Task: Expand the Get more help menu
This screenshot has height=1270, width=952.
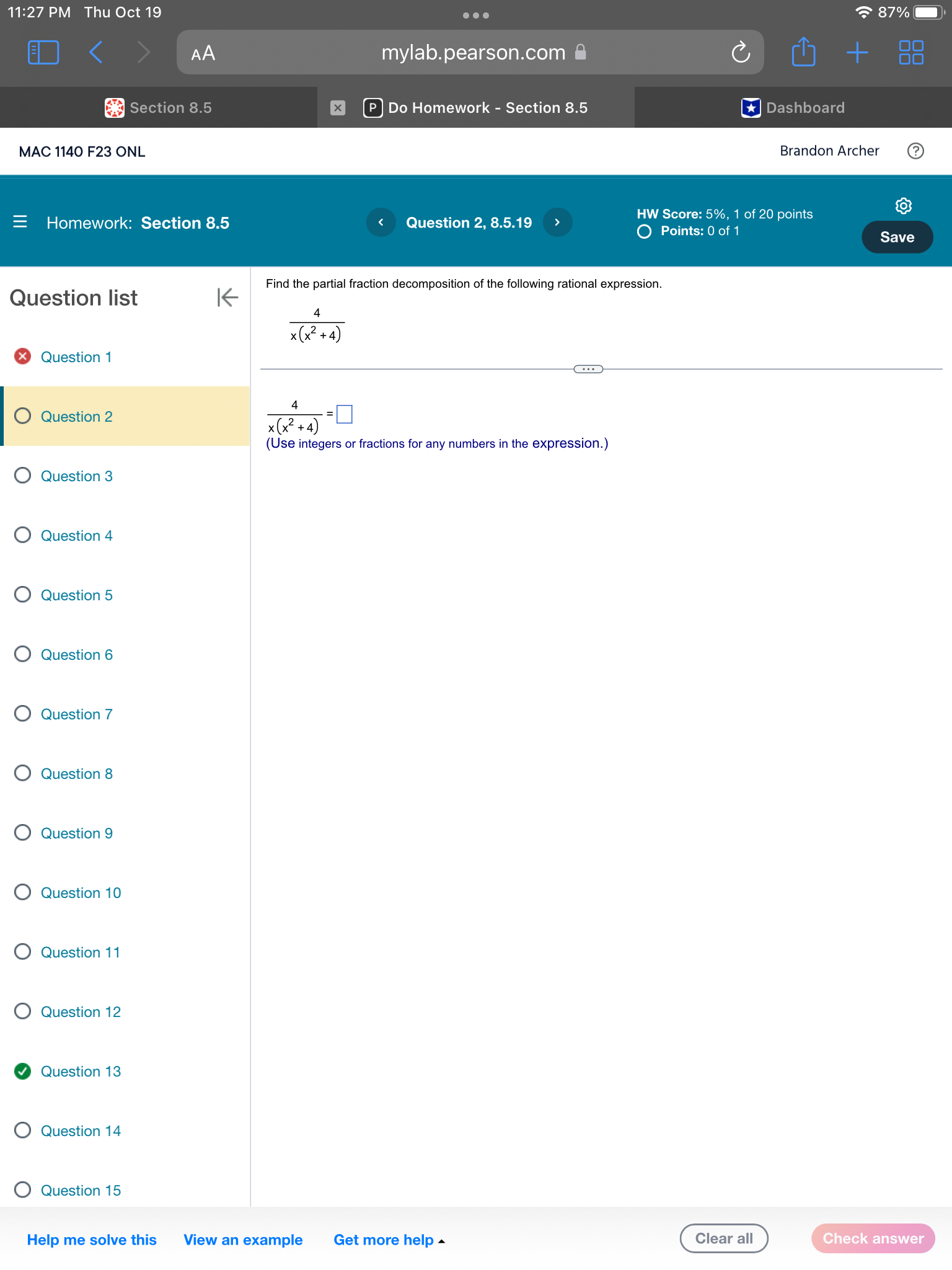Action: [389, 1240]
